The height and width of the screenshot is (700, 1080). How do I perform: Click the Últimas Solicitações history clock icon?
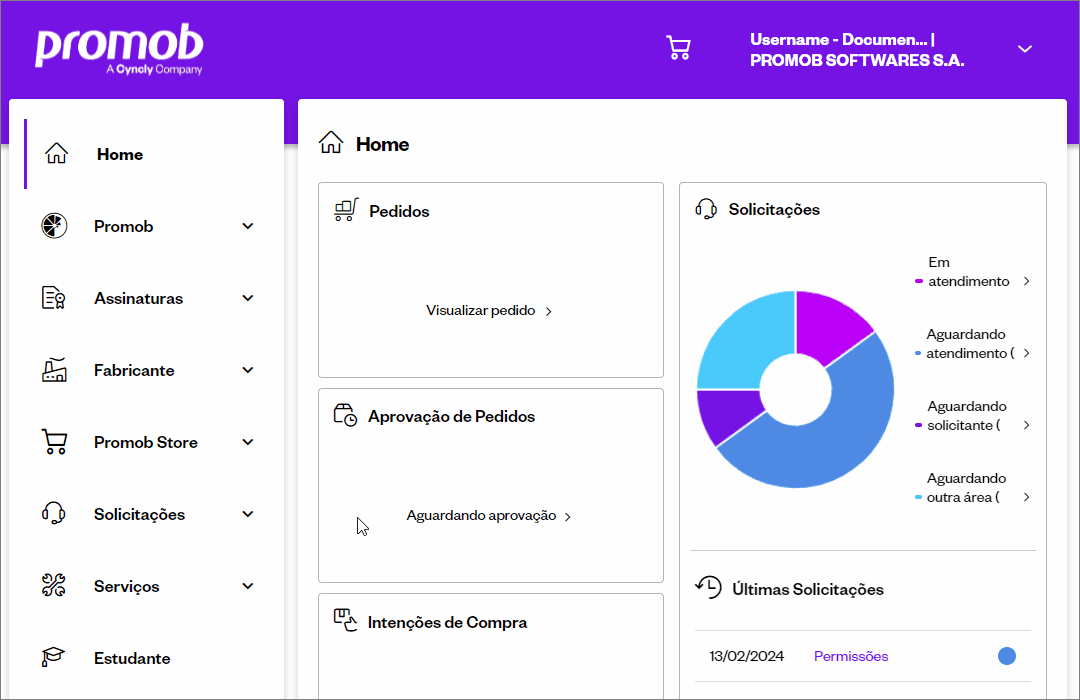point(708,588)
